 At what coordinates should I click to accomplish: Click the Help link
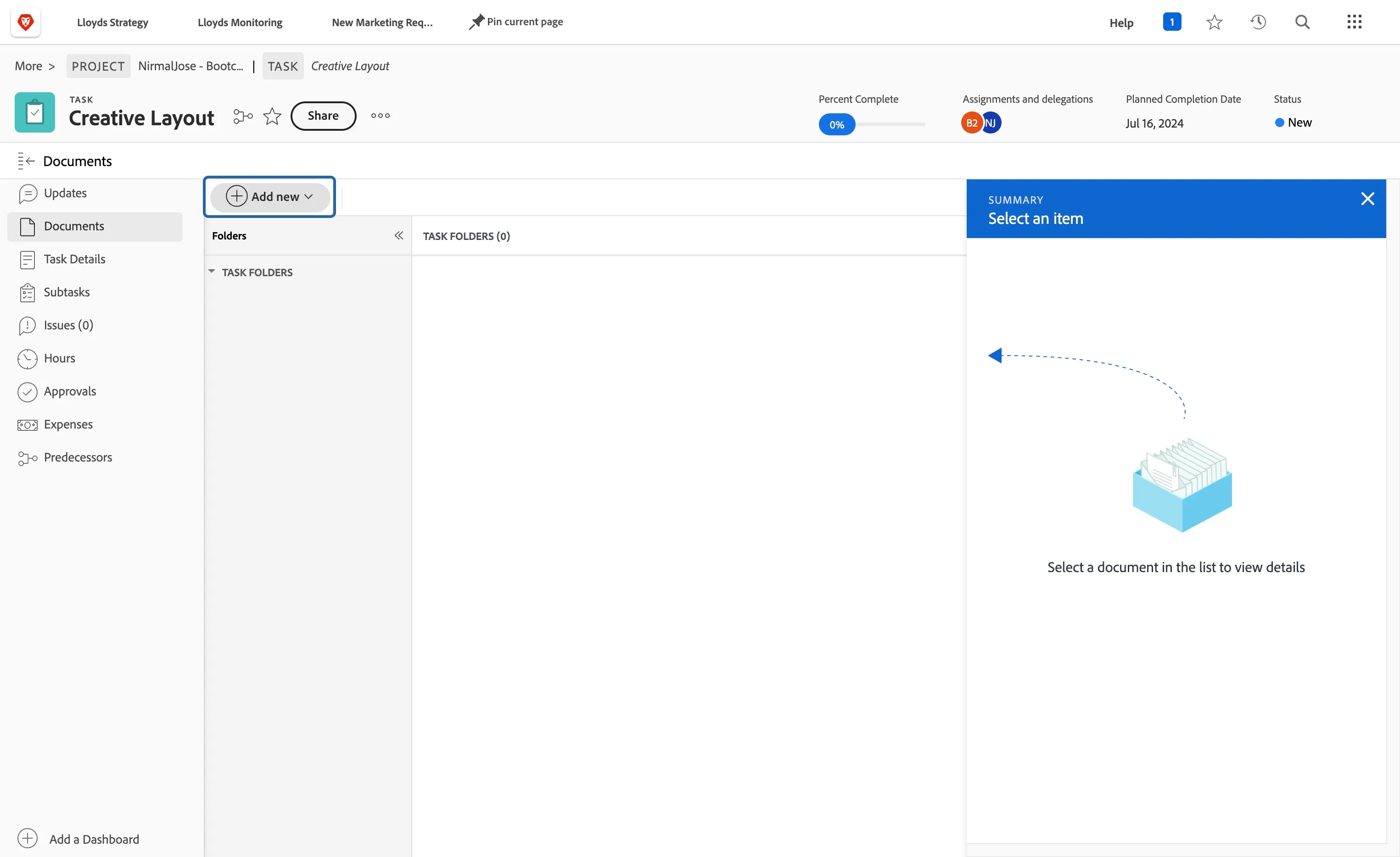(1121, 23)
